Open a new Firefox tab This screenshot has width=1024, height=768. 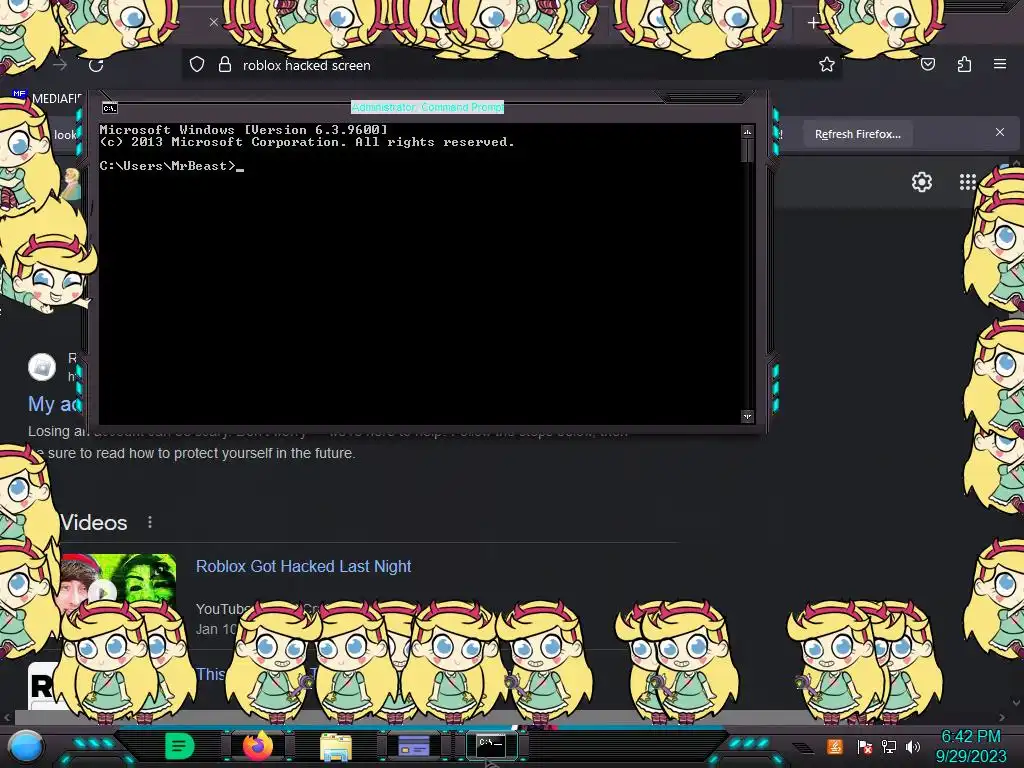[x=813, y=24]
